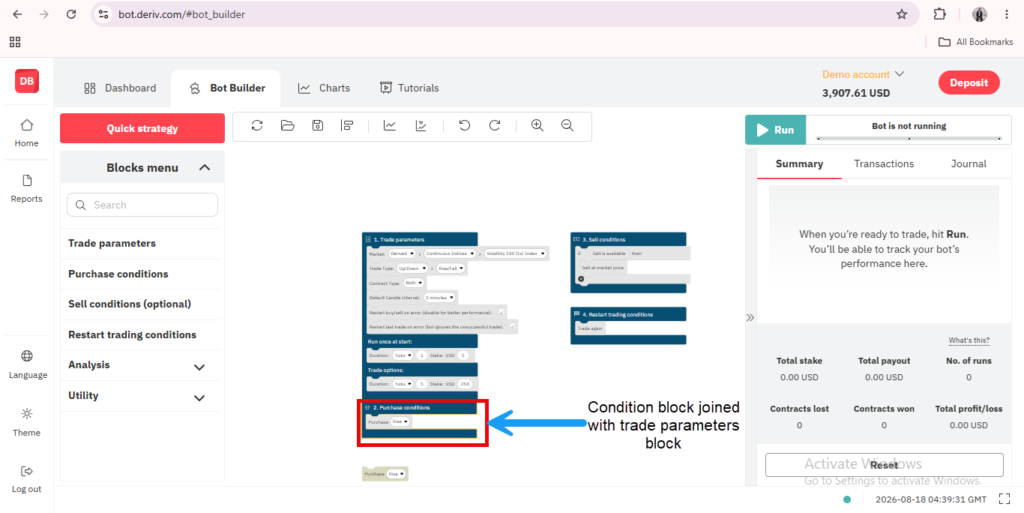The image size is (1024, 513).
Task: Switch to the Charts tab
Action: pos(324,88)
